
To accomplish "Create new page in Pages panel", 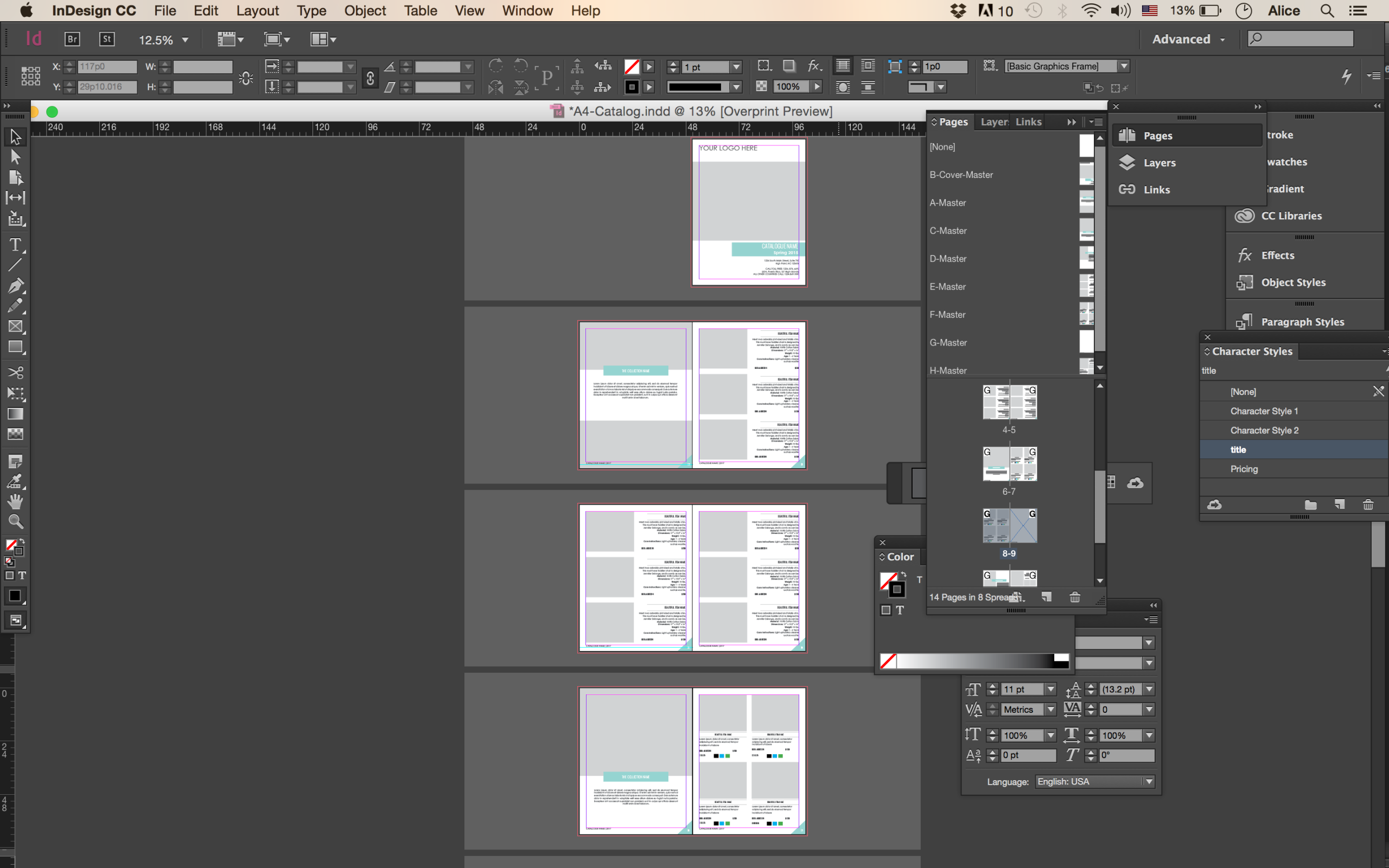I will point(1047,598).
